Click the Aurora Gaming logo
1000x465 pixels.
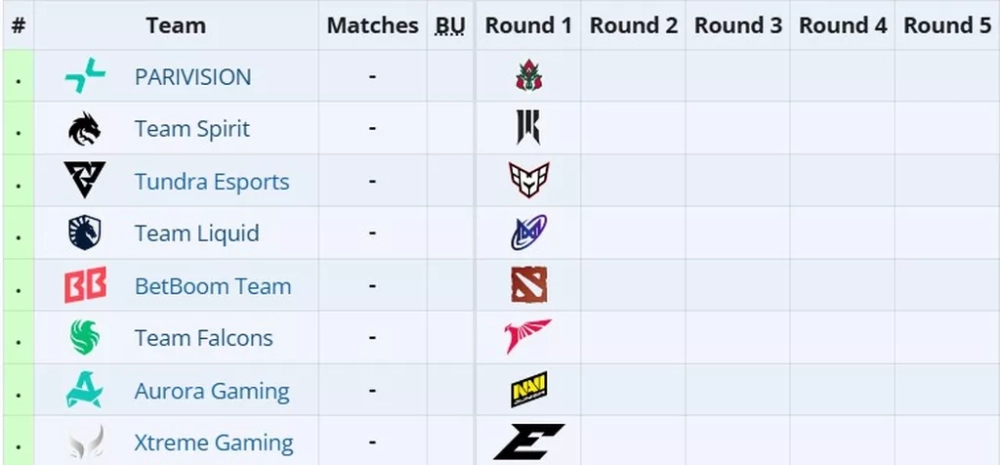pos(85,390)
